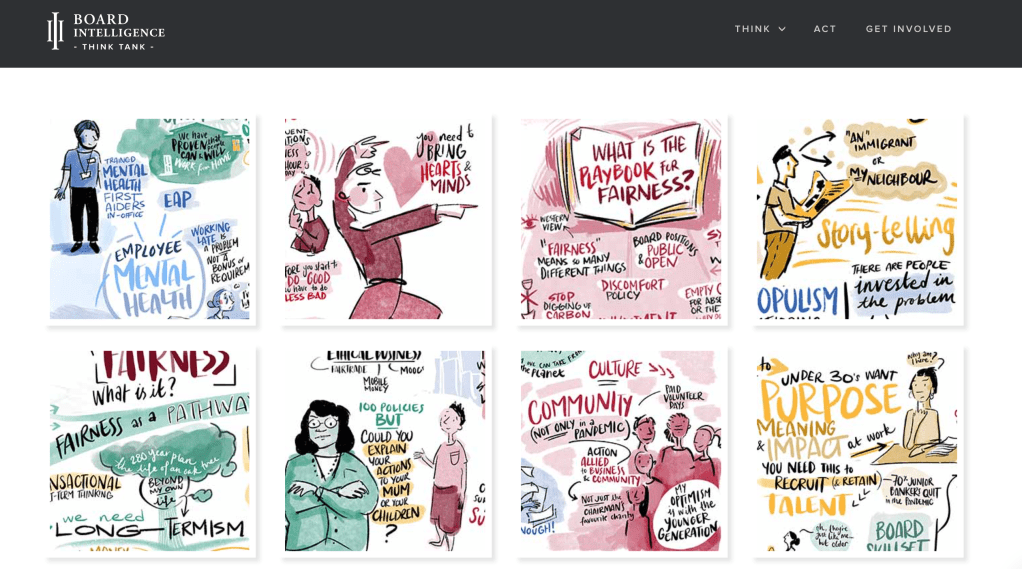The image size is (1022, 569).
Task: Open the THINK navigation menu
Action: point(752,29)
